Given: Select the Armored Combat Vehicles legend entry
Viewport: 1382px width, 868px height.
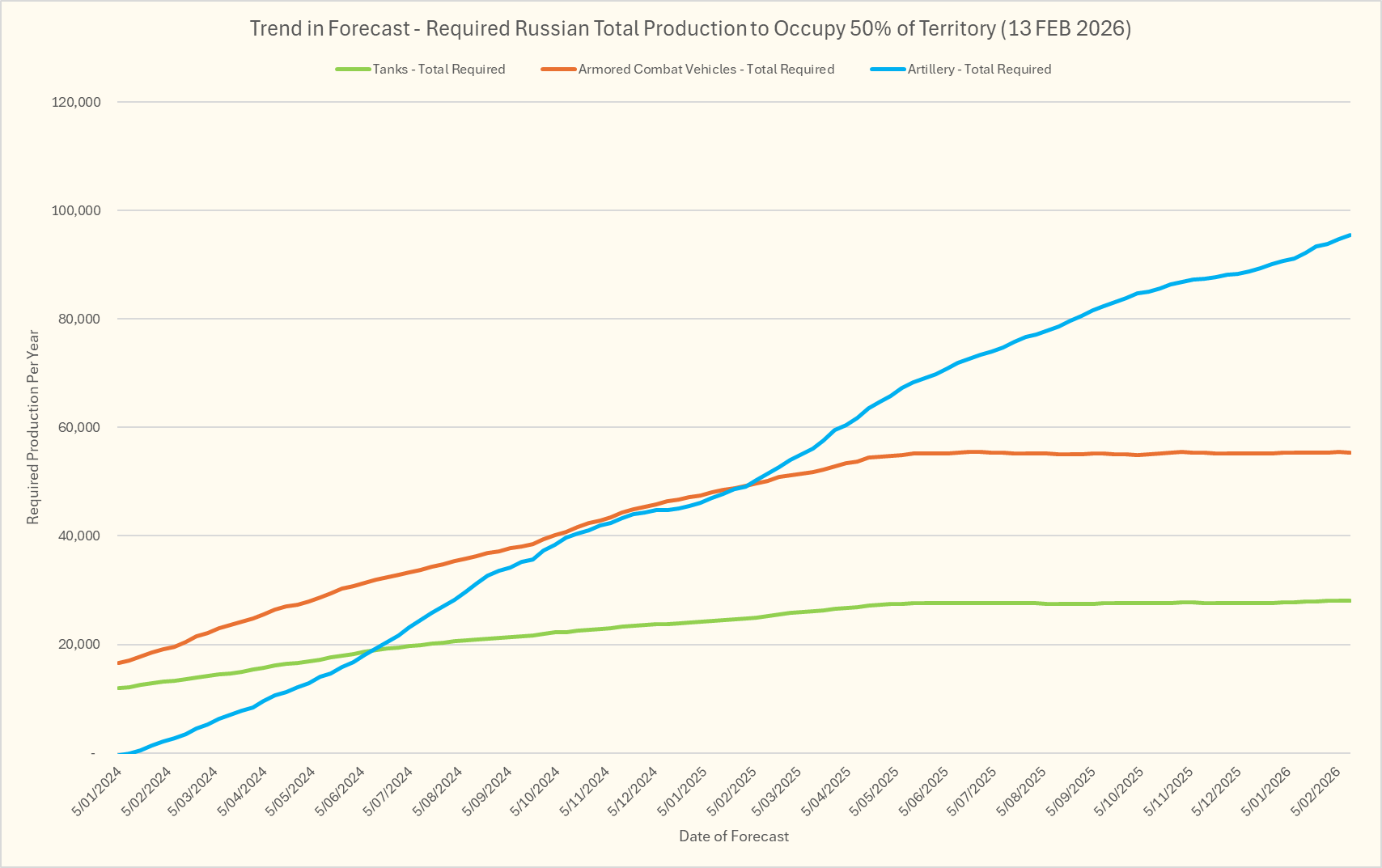Looking at the screenshot, I should pos(706,70).
